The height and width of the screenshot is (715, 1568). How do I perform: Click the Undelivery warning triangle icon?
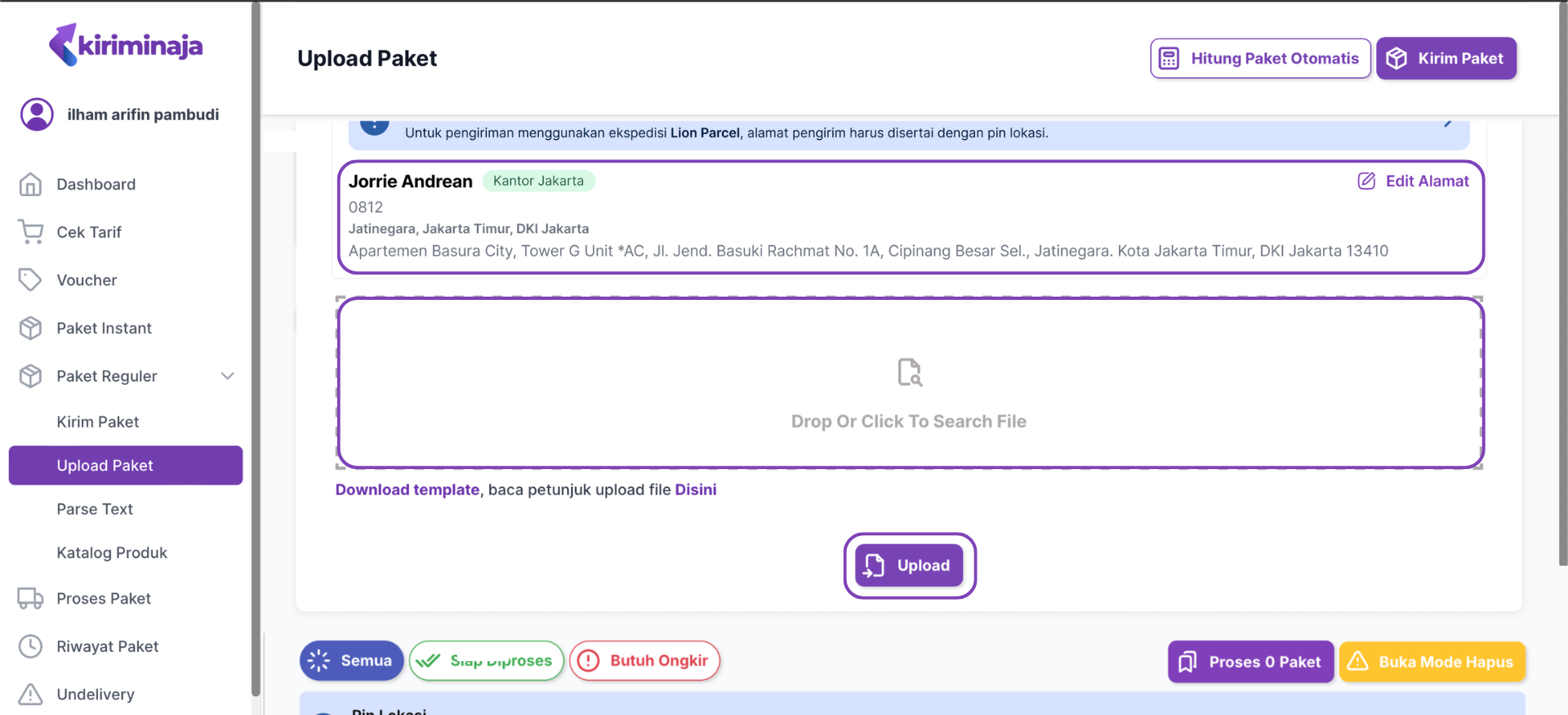(x=30, y=695)
